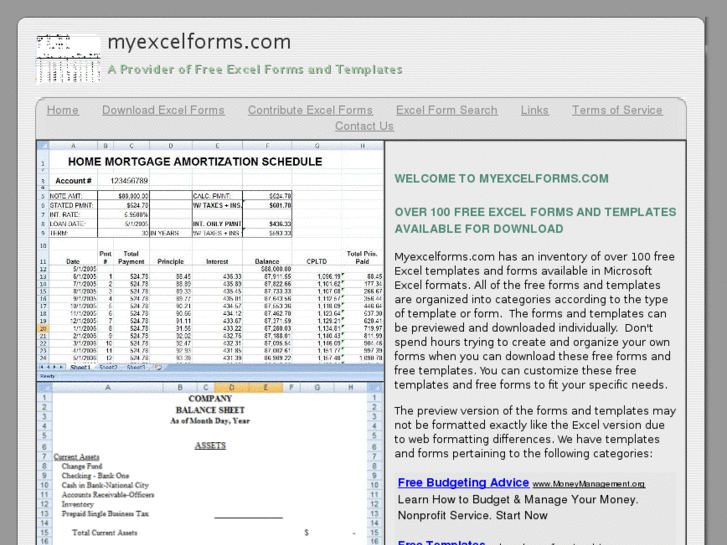Viewport: 727px width, 545px height.
Task: Click the Free Budgeting Advice ad link
Action: pyautogui.click(x=463, y=482)
